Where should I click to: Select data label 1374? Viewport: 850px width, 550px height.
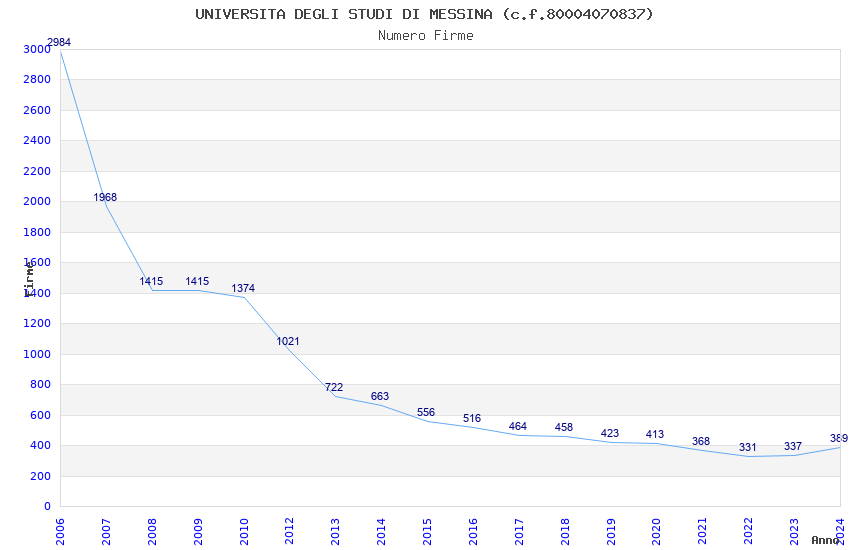pos(243,288)
